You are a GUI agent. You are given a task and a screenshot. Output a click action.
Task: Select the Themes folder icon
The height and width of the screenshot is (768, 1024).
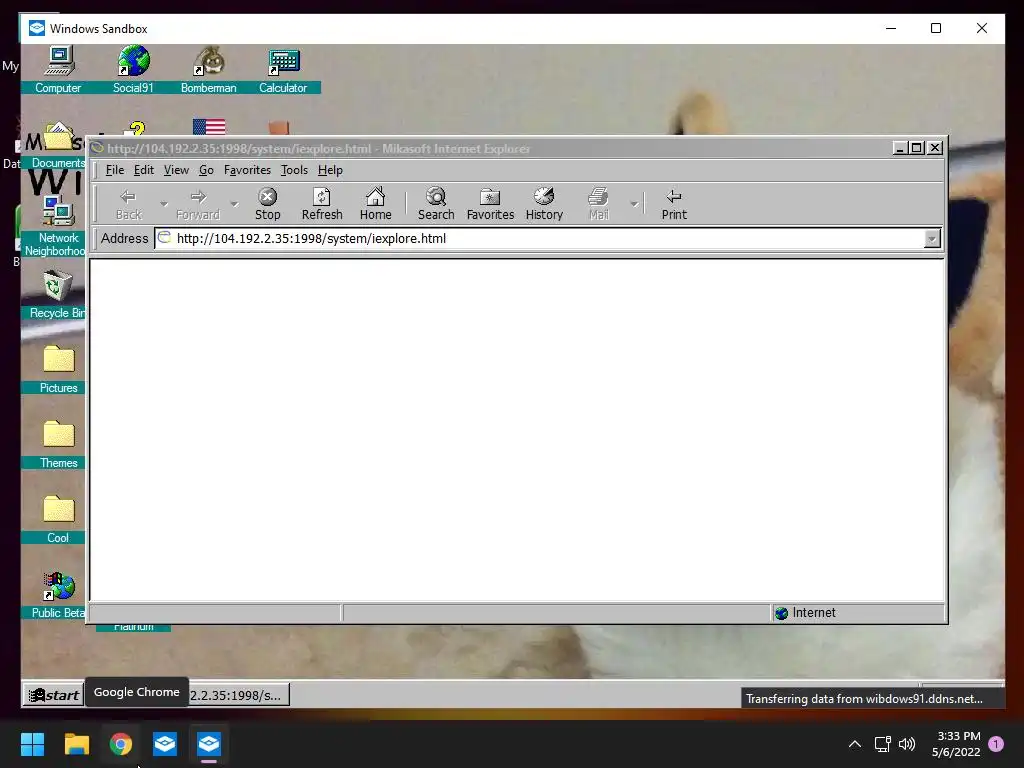tap(59, 444)
